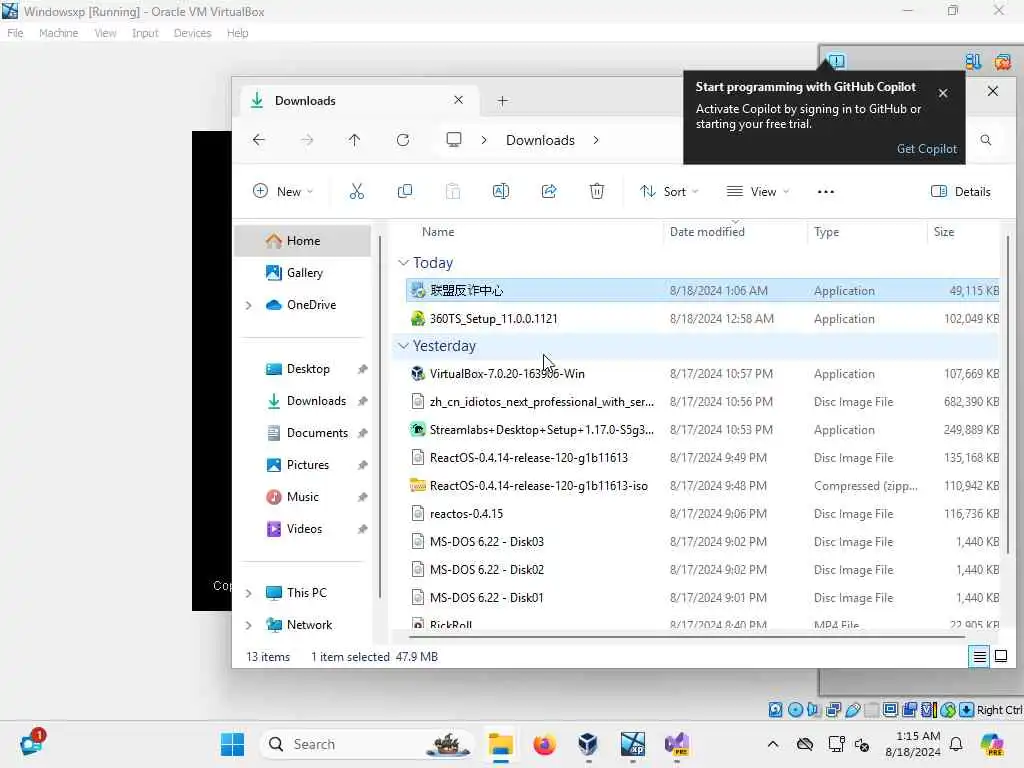Collapse the Today group
This screenshot has width=1024, height=768.
(403, 263)
